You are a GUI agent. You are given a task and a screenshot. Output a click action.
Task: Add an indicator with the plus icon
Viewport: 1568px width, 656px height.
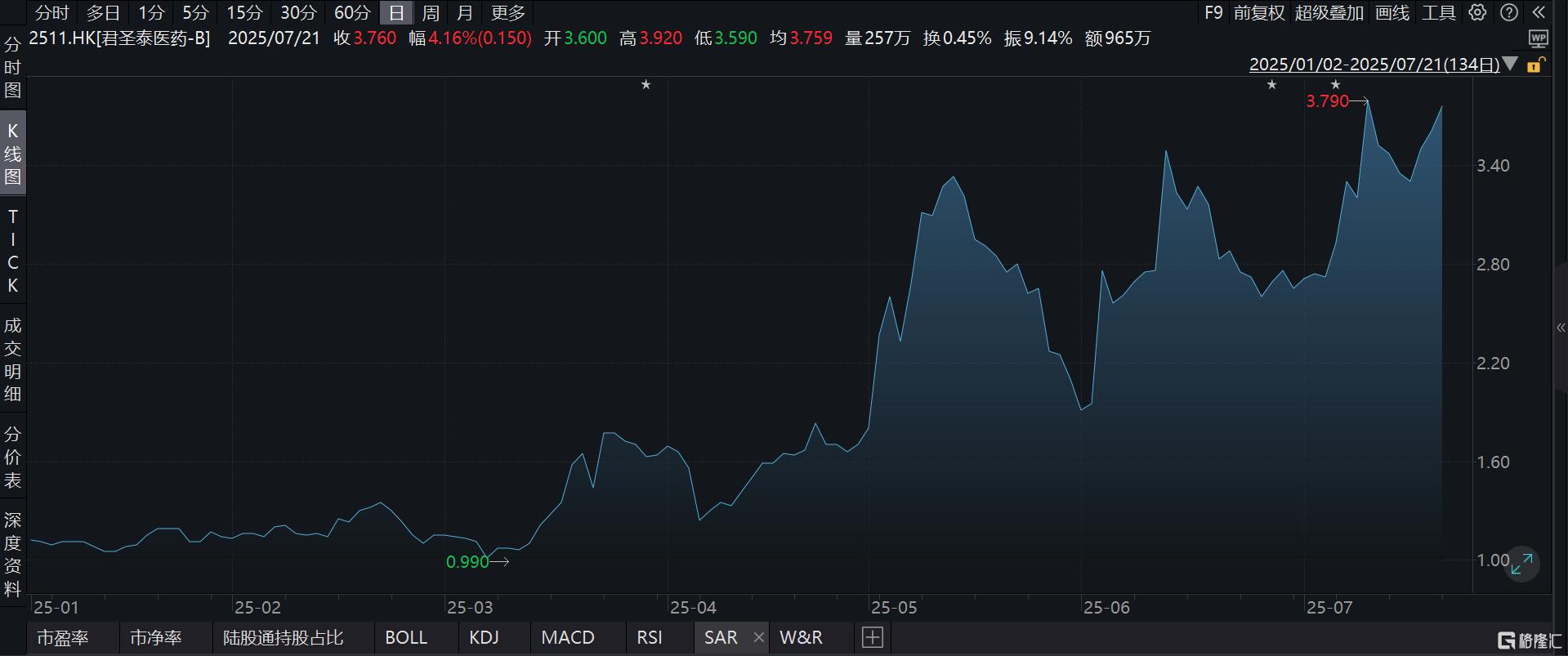point(873,637)
